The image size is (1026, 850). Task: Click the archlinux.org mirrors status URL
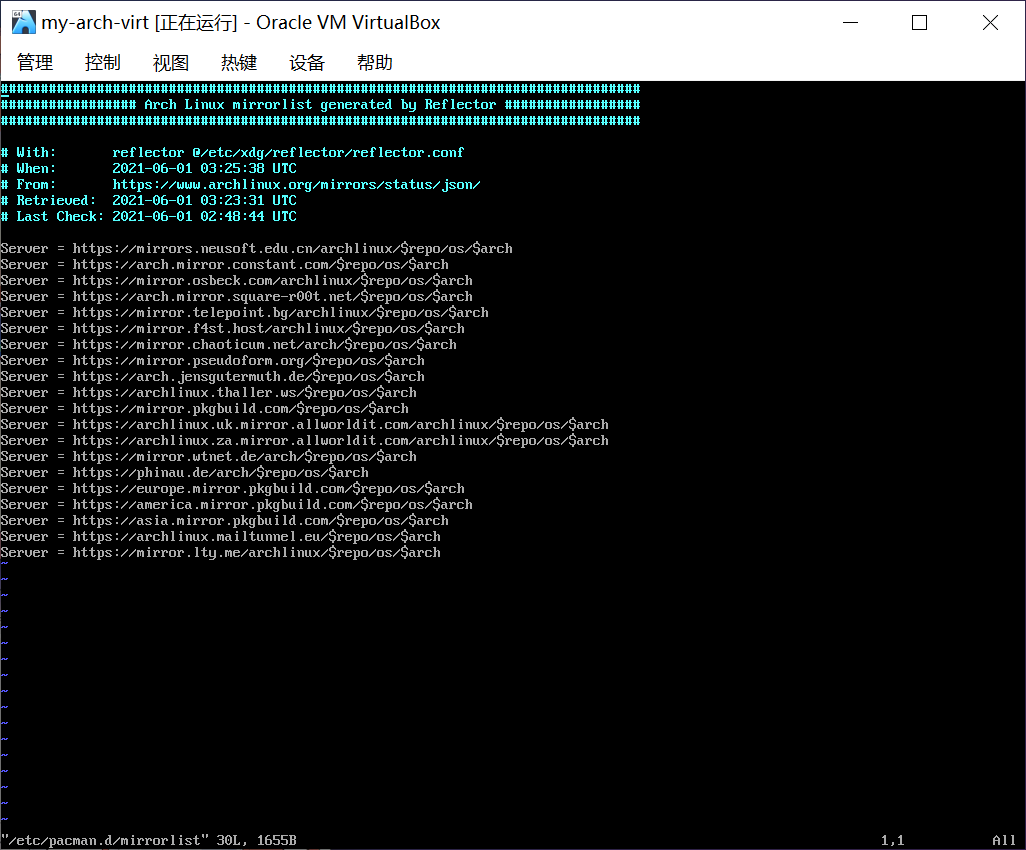coord(296,185)
